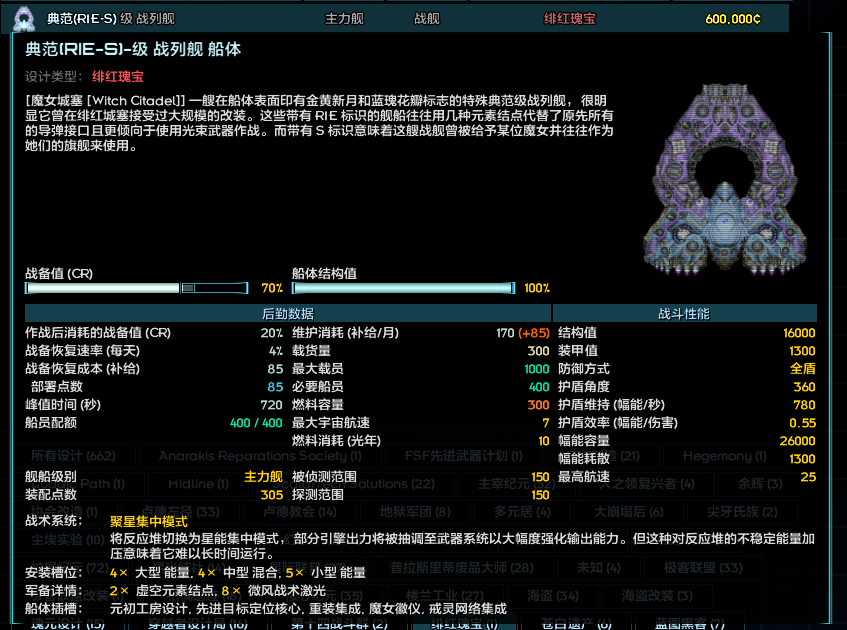Open the 绯红瑰宝 design type link

pyautogui.click(x=118, y=76)
